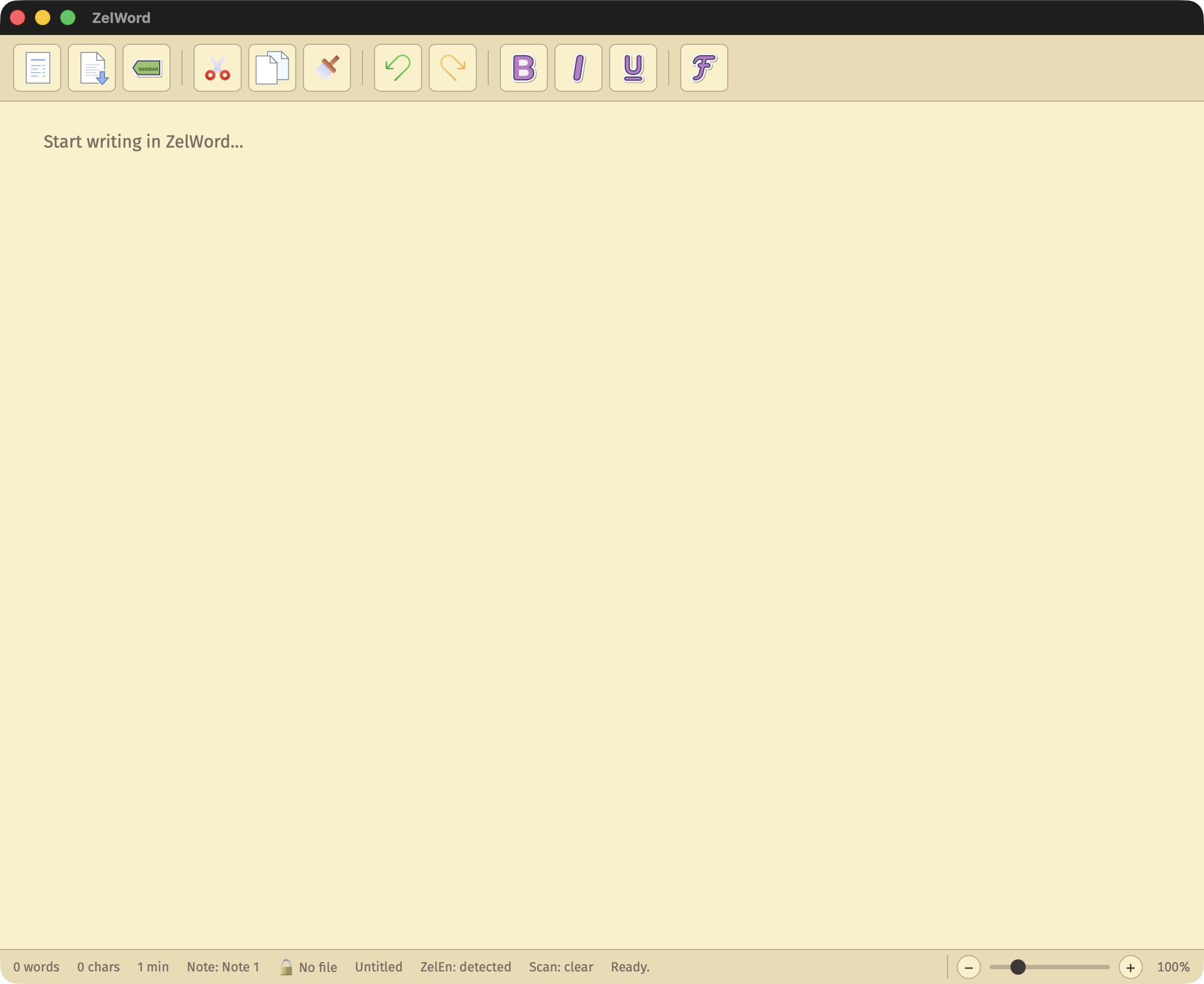Click the save document icon with the blue arrow
Viewport: 1204px width, 984px height.
(92, 68)
